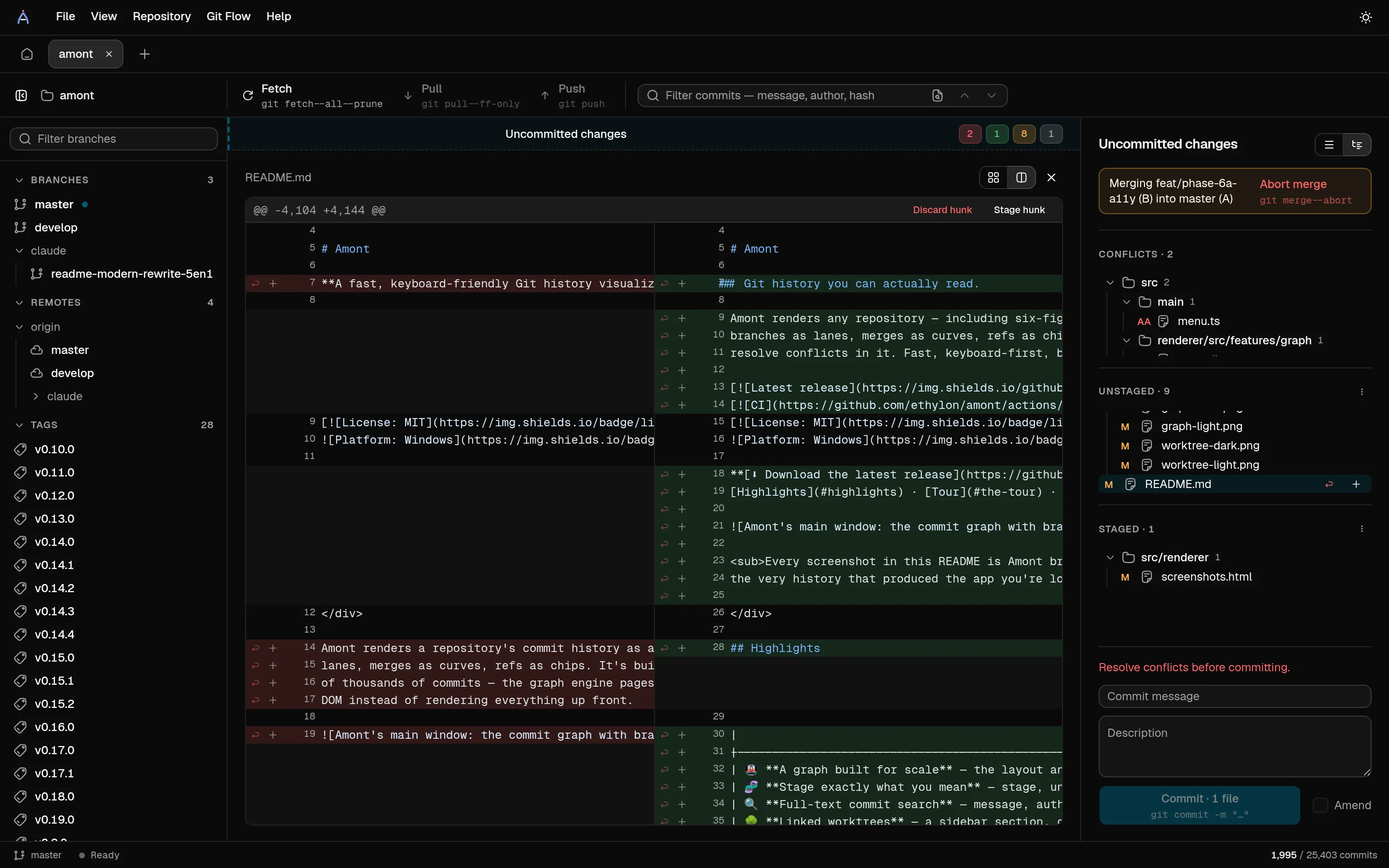Switch diff to unified grid view
This screenshot has height=868, width=1389.
(994, 177)
